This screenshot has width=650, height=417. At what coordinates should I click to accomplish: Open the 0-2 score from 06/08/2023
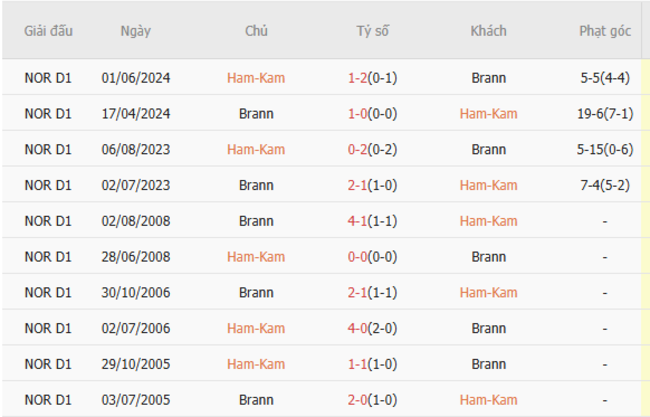[x=356, y=150]
